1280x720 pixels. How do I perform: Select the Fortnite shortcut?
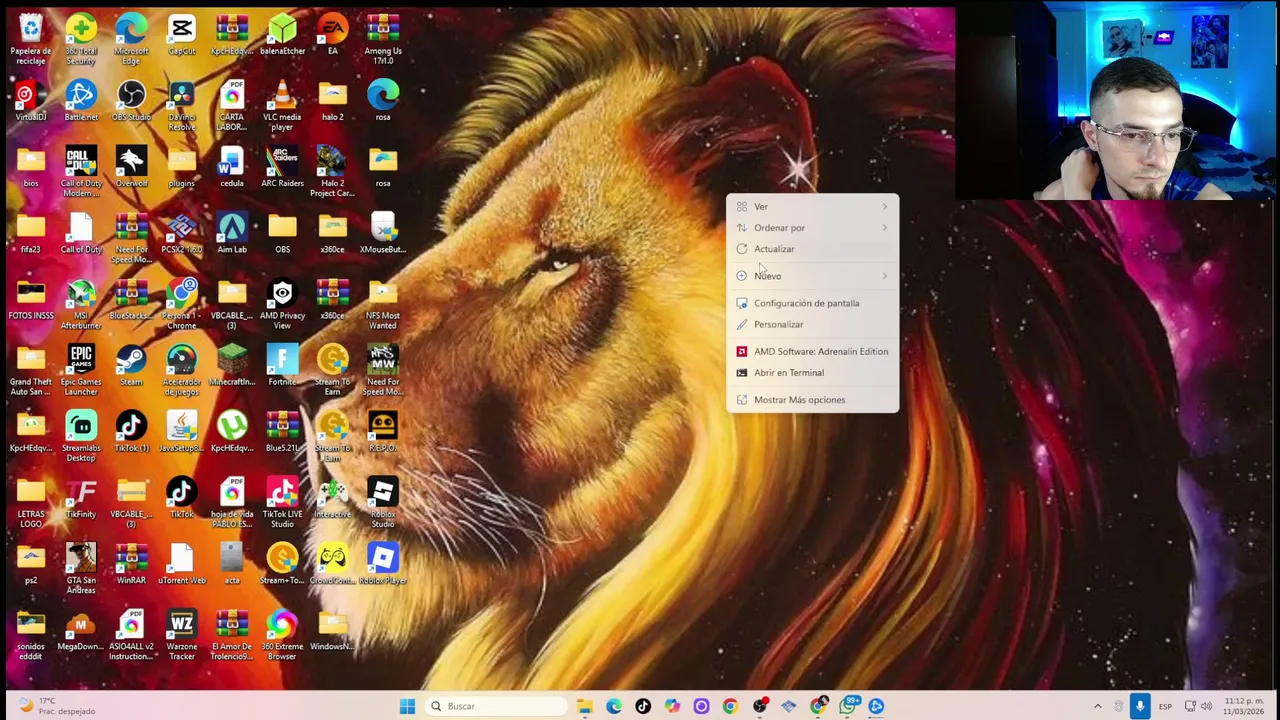pyautogui.click(x=282, y=366)
